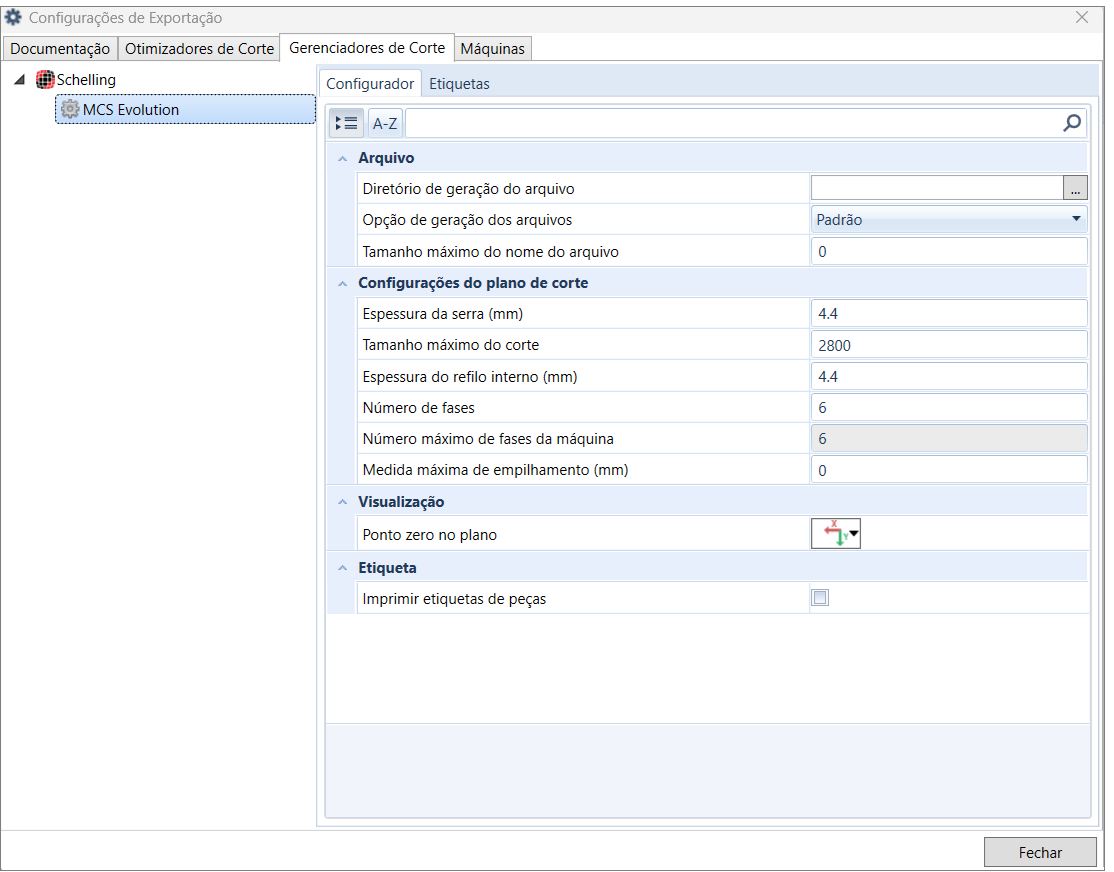1114x872 pixels.
Task: Collapse the Schelling tree node
Action: point(20,80)
